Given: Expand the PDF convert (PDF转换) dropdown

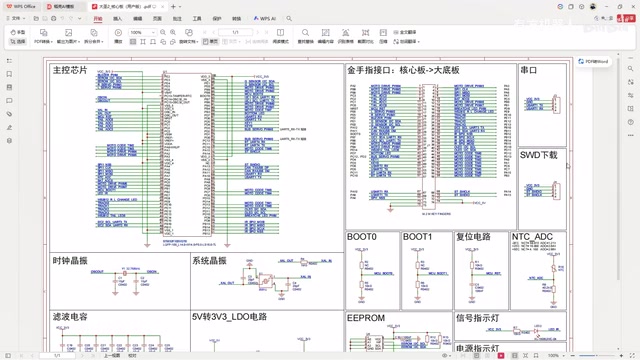Looking at the screenshot, I should click(x=43, y=42).
